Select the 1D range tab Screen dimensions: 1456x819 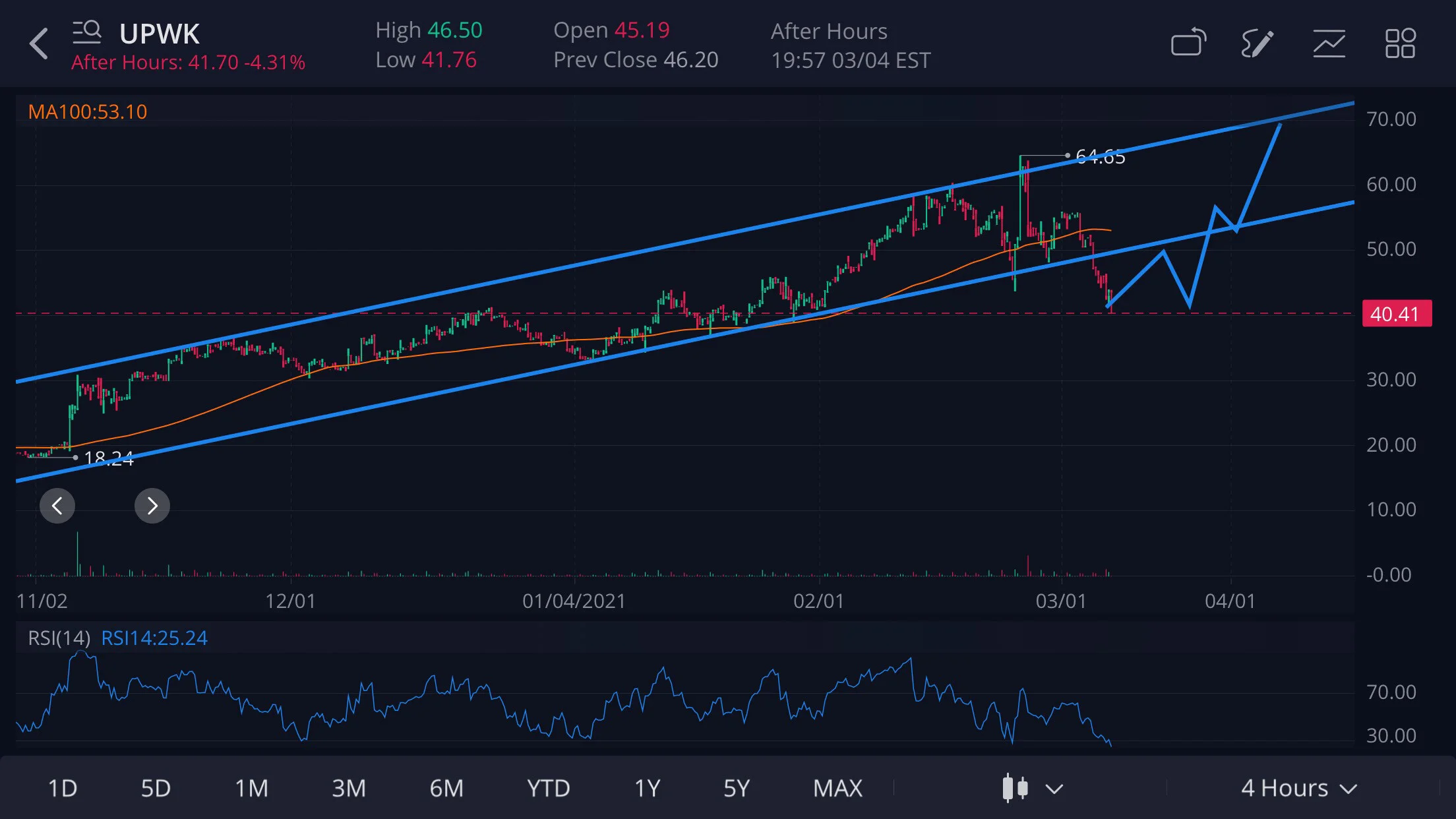(63, 788)
